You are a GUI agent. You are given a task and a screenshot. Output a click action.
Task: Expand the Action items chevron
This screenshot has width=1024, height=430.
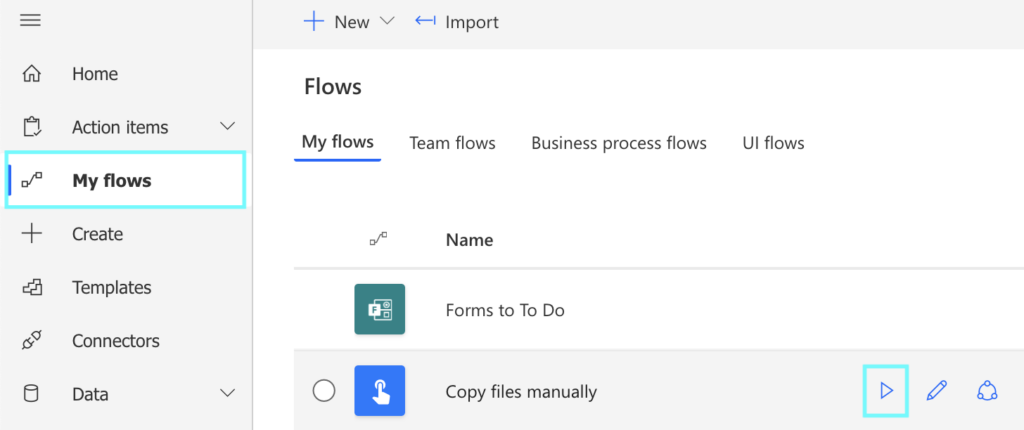click(x=227, y=126)
